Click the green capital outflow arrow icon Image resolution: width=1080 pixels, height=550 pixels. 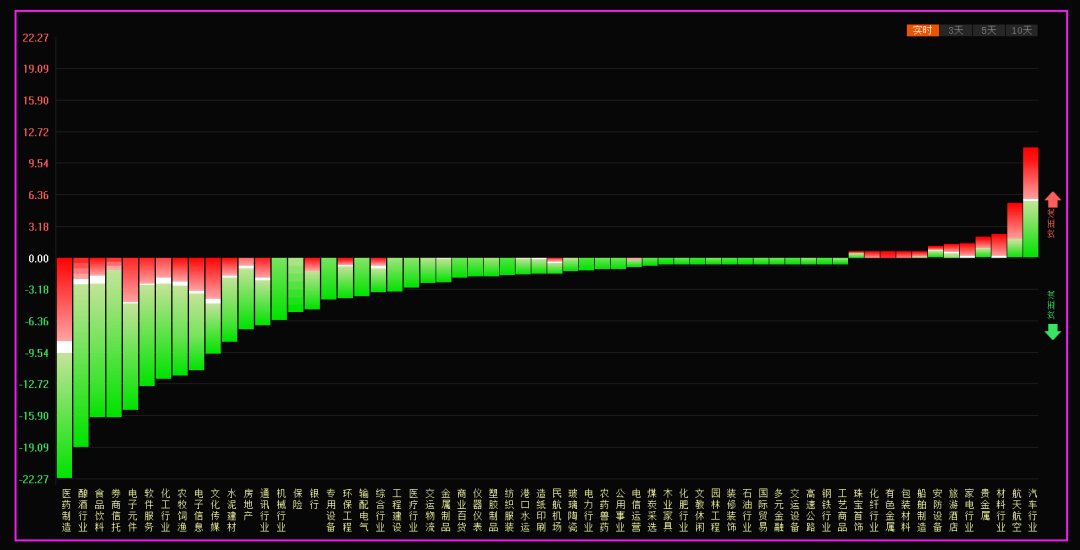[1052, 332]
